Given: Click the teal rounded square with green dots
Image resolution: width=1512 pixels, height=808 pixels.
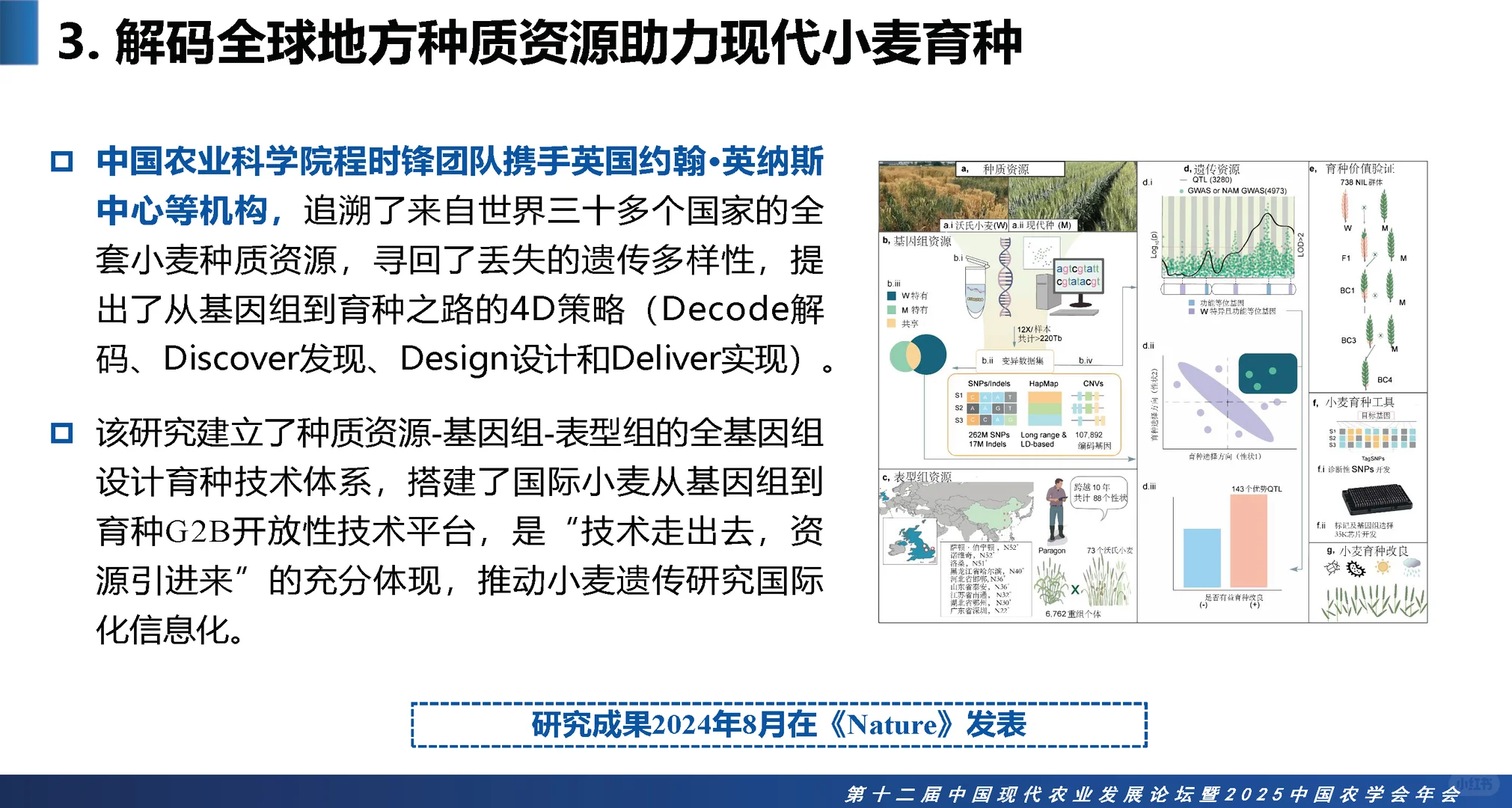Looking at the screenshot, I should 1267,373.
